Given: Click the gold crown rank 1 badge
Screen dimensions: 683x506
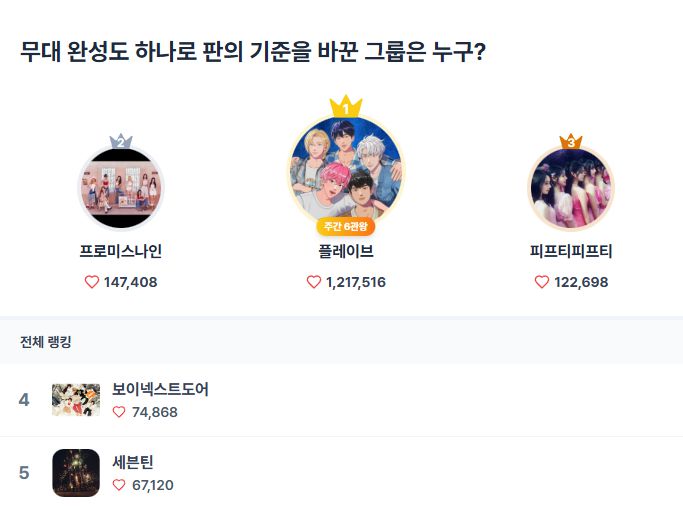Looking at the screenshot, I should (345, 106).
